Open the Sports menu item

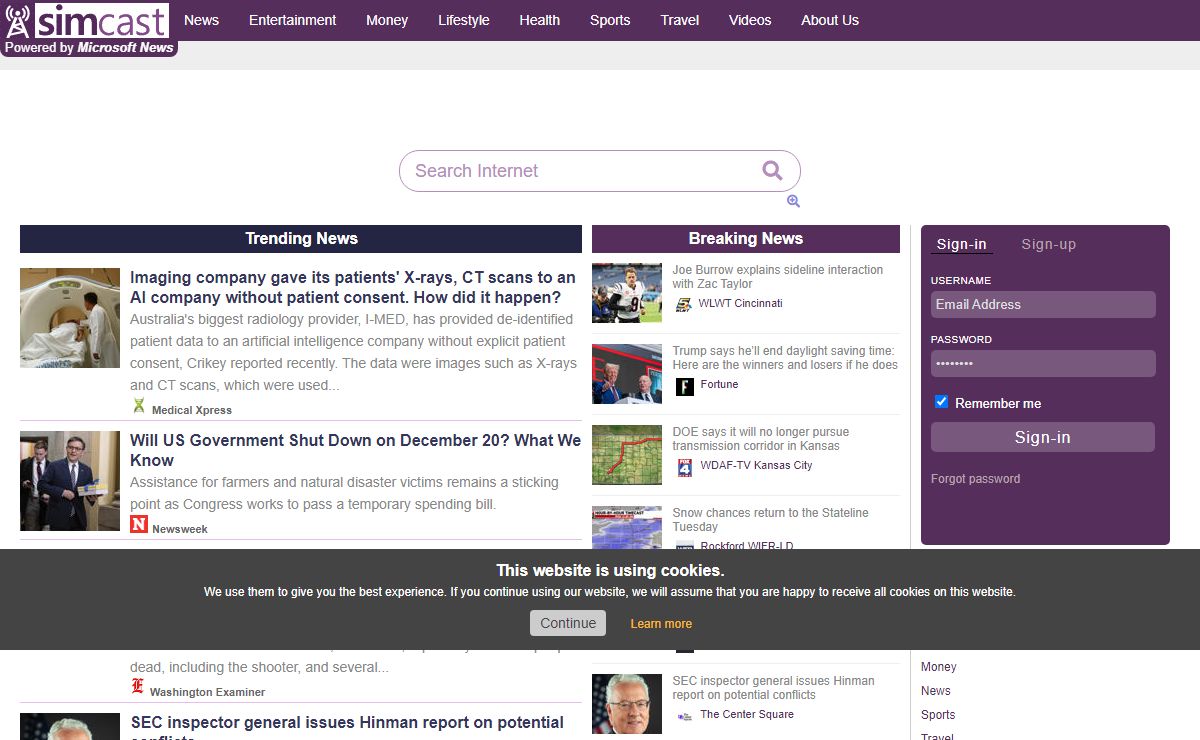pyautogui.click(x=610, y=20)
